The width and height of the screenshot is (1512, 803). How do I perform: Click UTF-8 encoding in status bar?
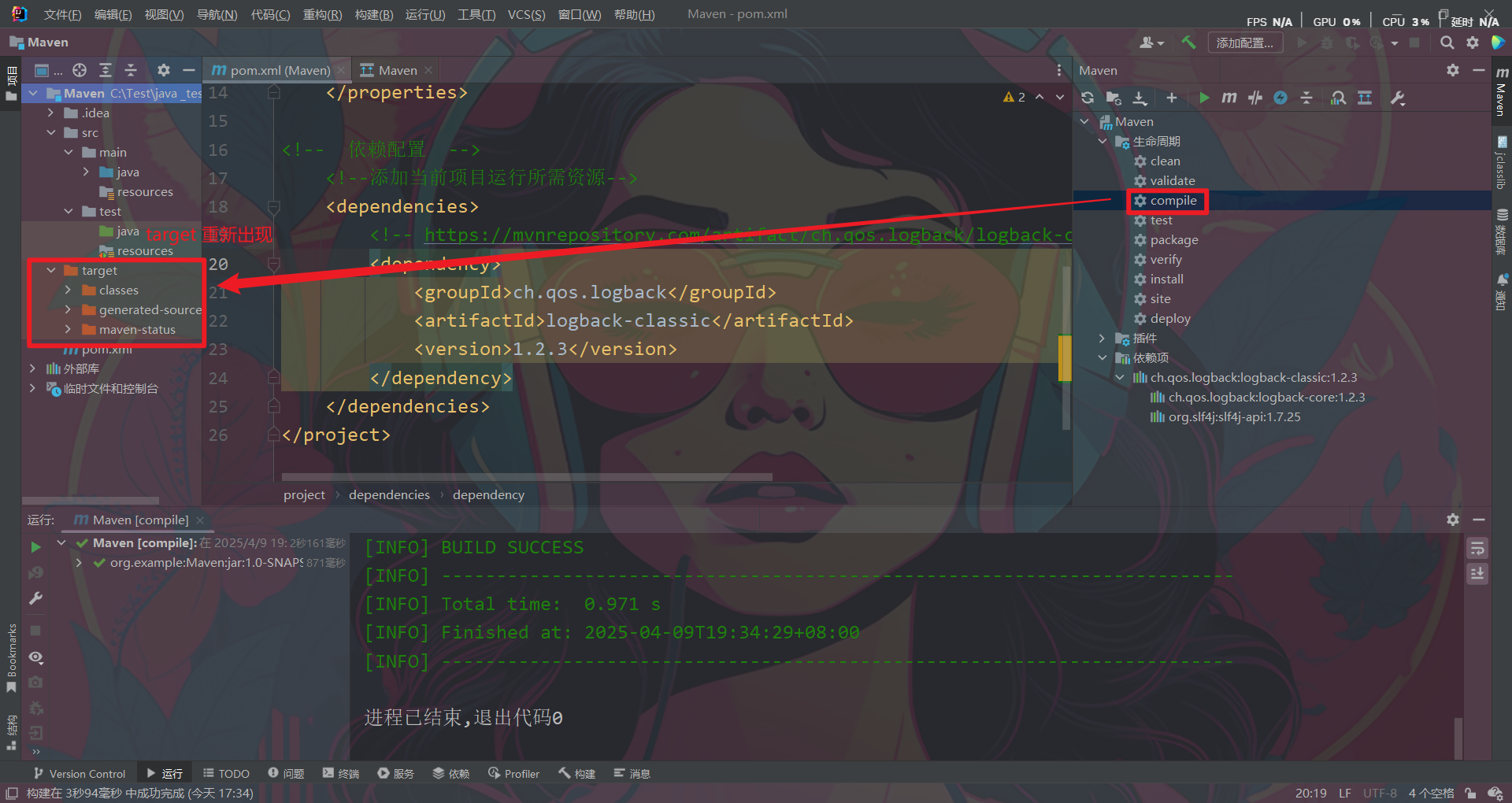click(x=1380, y=793)
